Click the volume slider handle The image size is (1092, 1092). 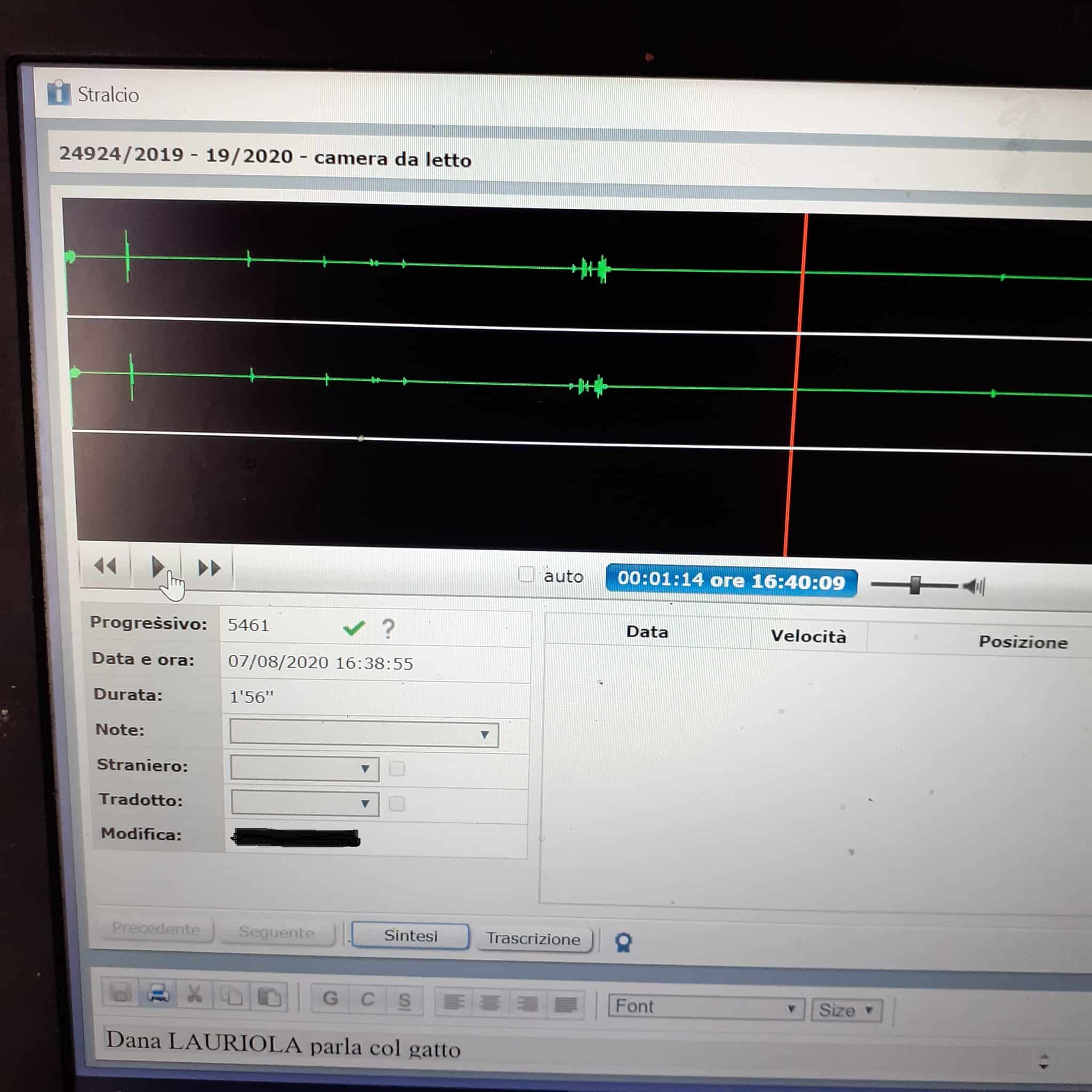pos(915,585)
